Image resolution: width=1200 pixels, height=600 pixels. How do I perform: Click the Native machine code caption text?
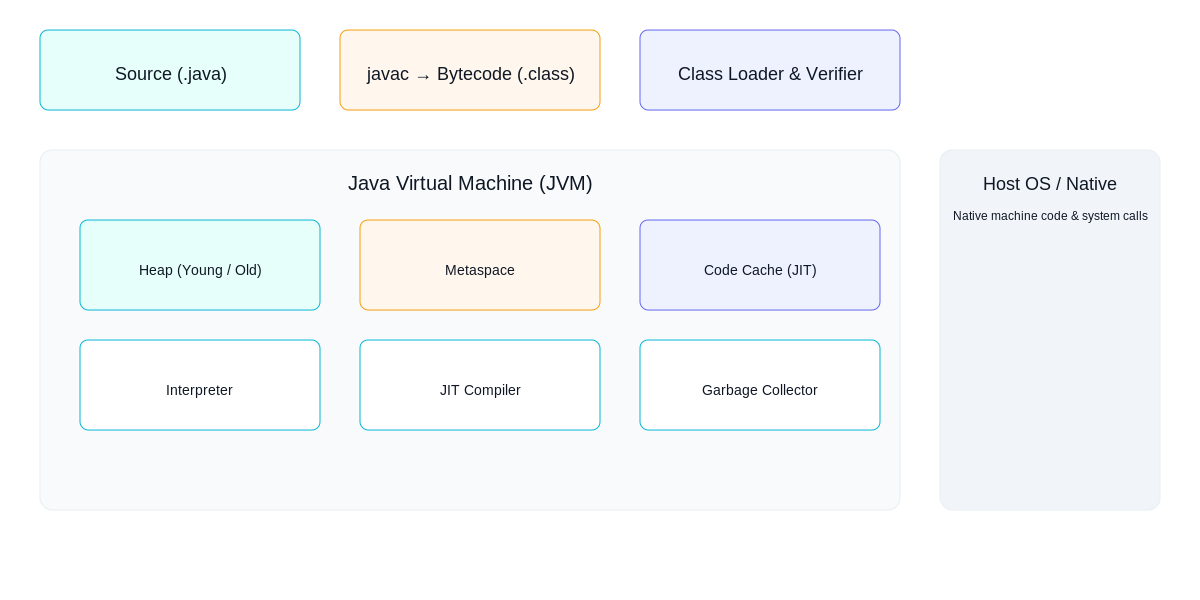pyautogui.click(x=1050, y=215)
